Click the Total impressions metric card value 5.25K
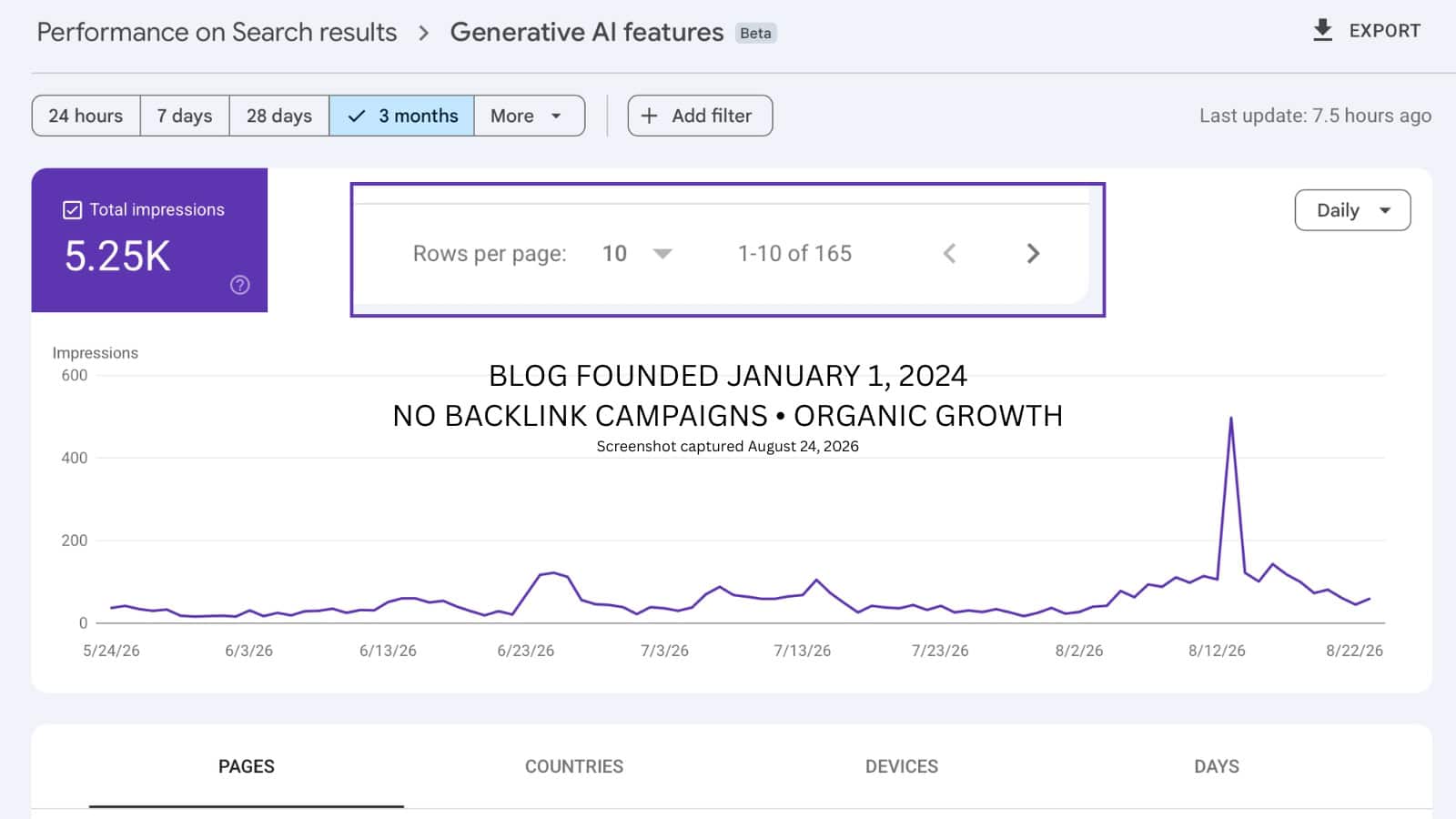This screenshot has height=819, width=1456. (117, 256)
